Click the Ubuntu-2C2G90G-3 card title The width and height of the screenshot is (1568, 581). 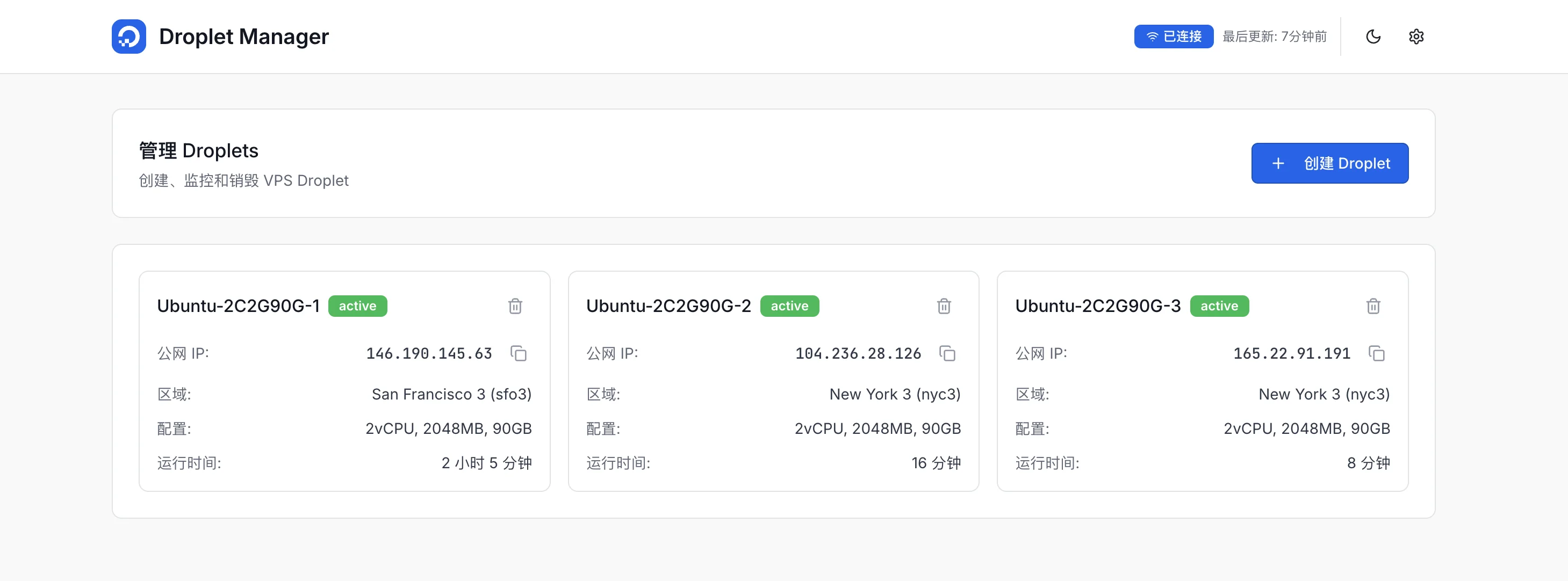pyautogui.click(x=1097, y=306)
